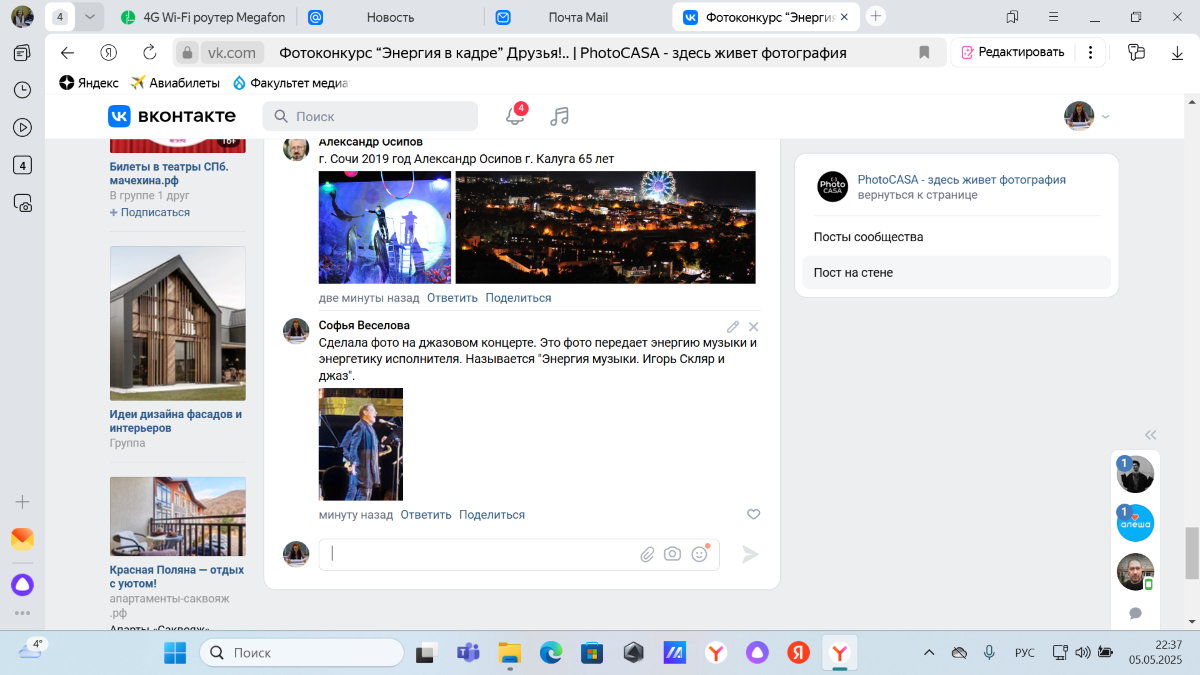
Task: Open the Авиабилеты bookmark
Action: coord(175,83)
